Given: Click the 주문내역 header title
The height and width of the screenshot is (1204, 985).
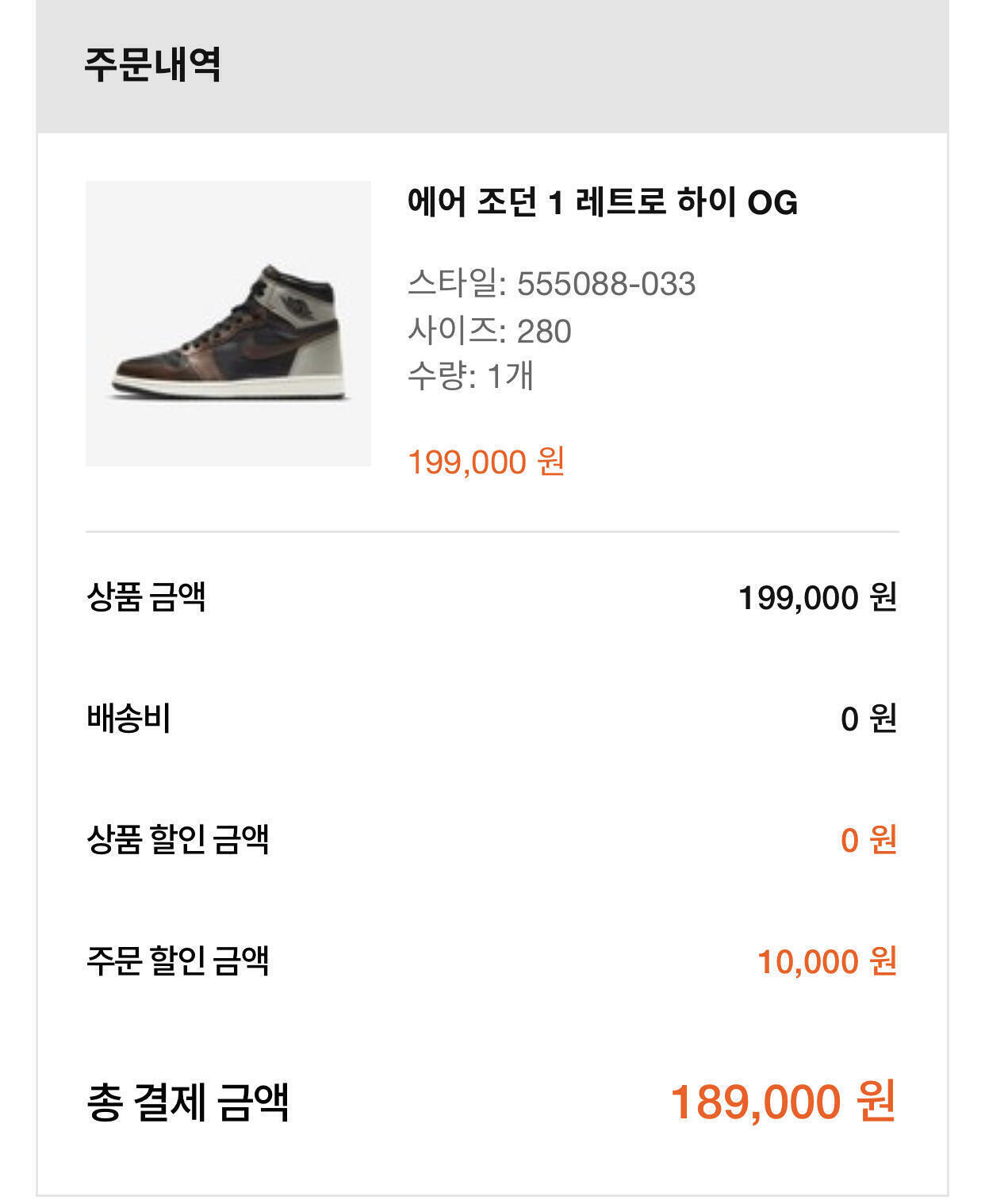Looking at the screenshot, I should 152,64.
